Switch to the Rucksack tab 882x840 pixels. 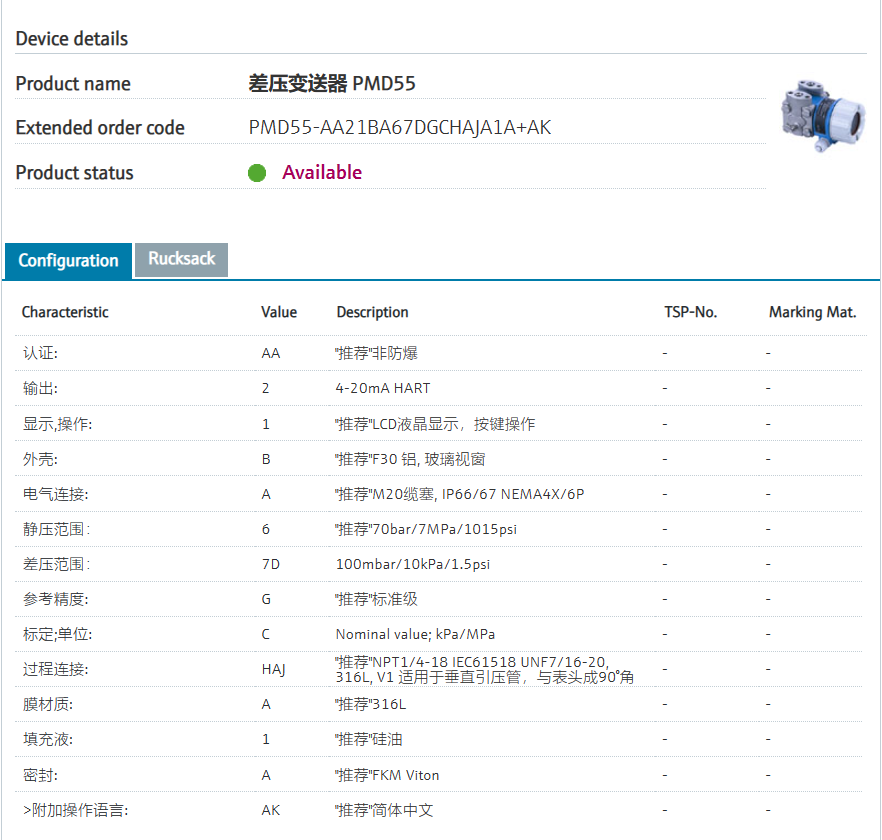tap(181, 259)
